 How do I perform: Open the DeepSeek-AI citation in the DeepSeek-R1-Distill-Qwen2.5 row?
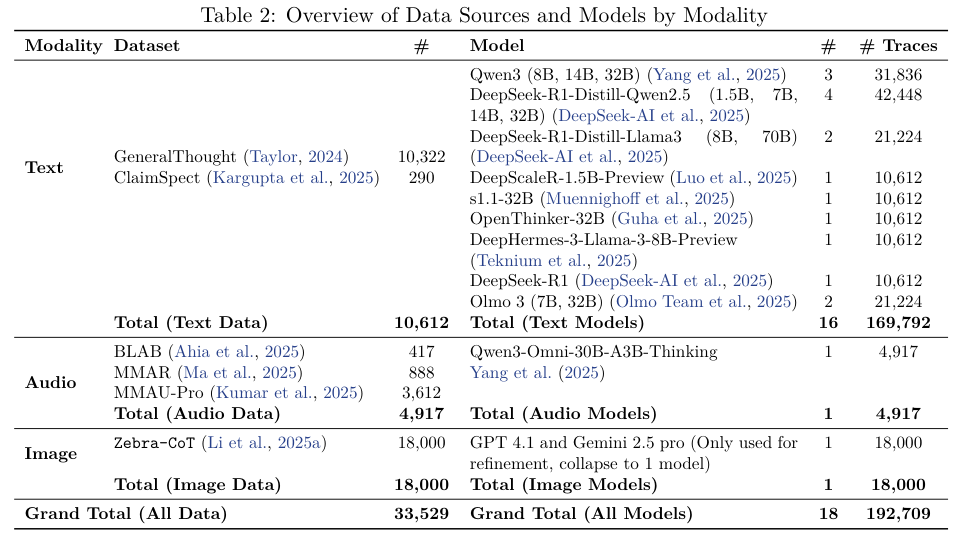point(651,116)
